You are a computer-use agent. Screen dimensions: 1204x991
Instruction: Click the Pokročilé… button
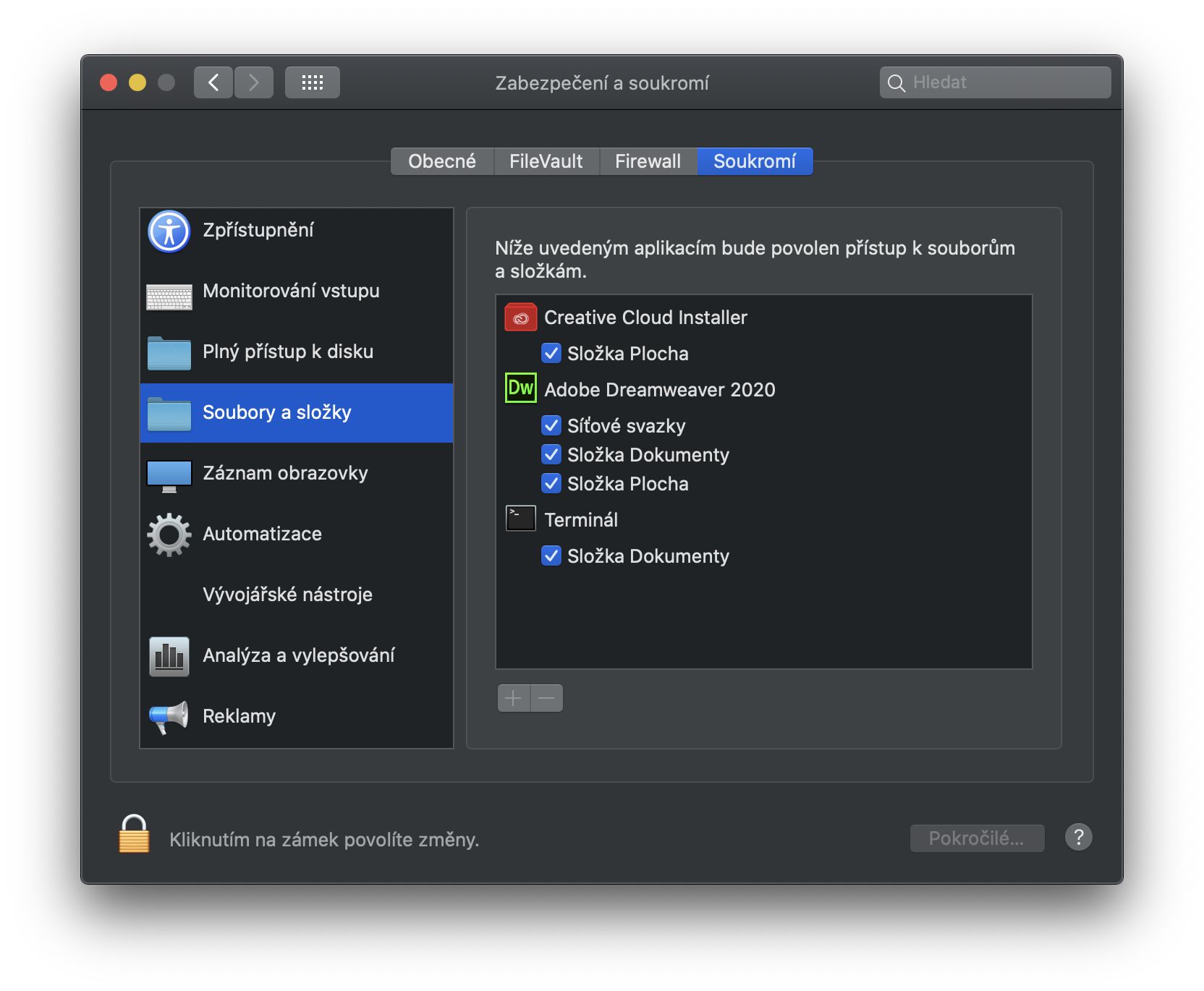(x=977, y=838)
